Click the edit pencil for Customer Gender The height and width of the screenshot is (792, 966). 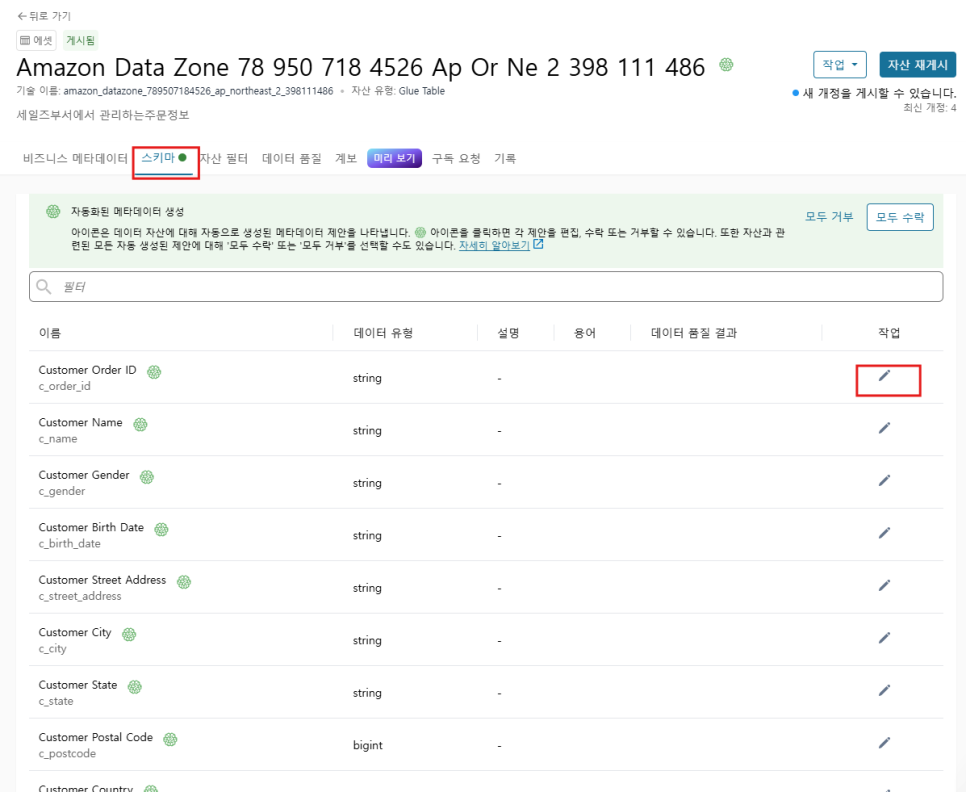[884, 480]
